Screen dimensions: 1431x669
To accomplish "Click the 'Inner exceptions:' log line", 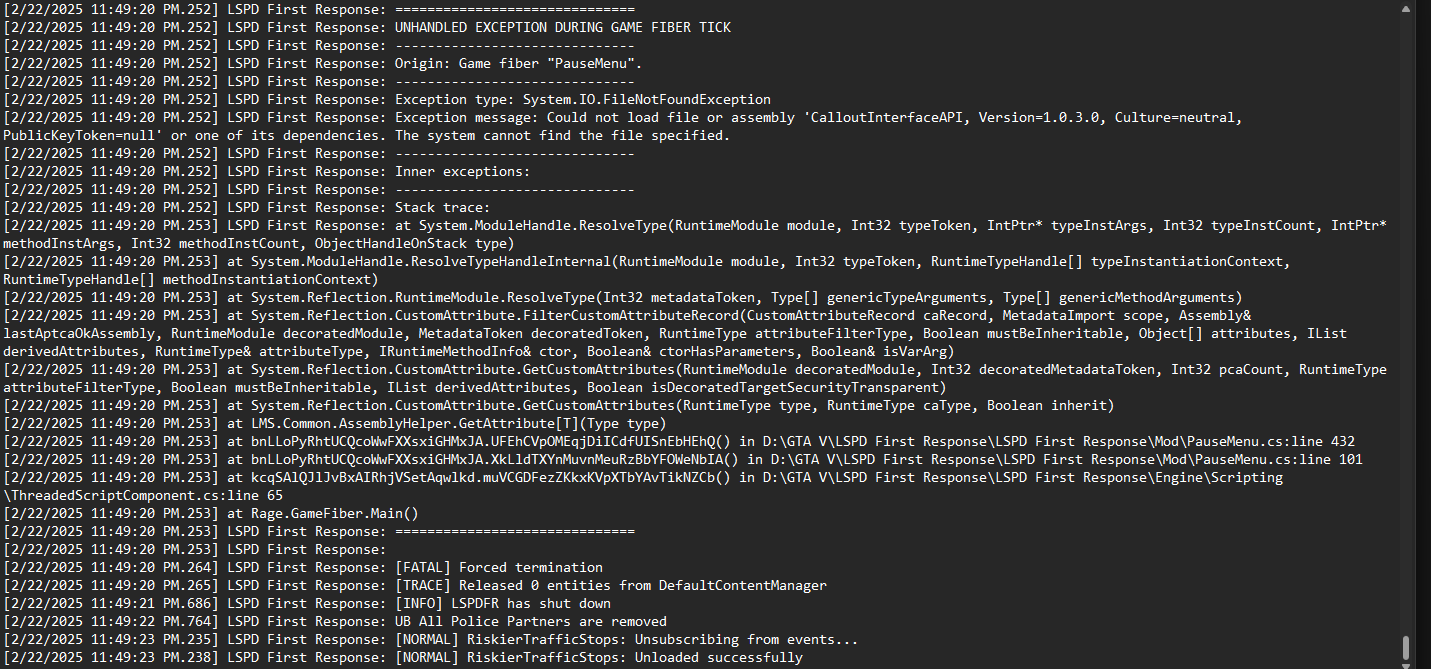I will 462,171.
